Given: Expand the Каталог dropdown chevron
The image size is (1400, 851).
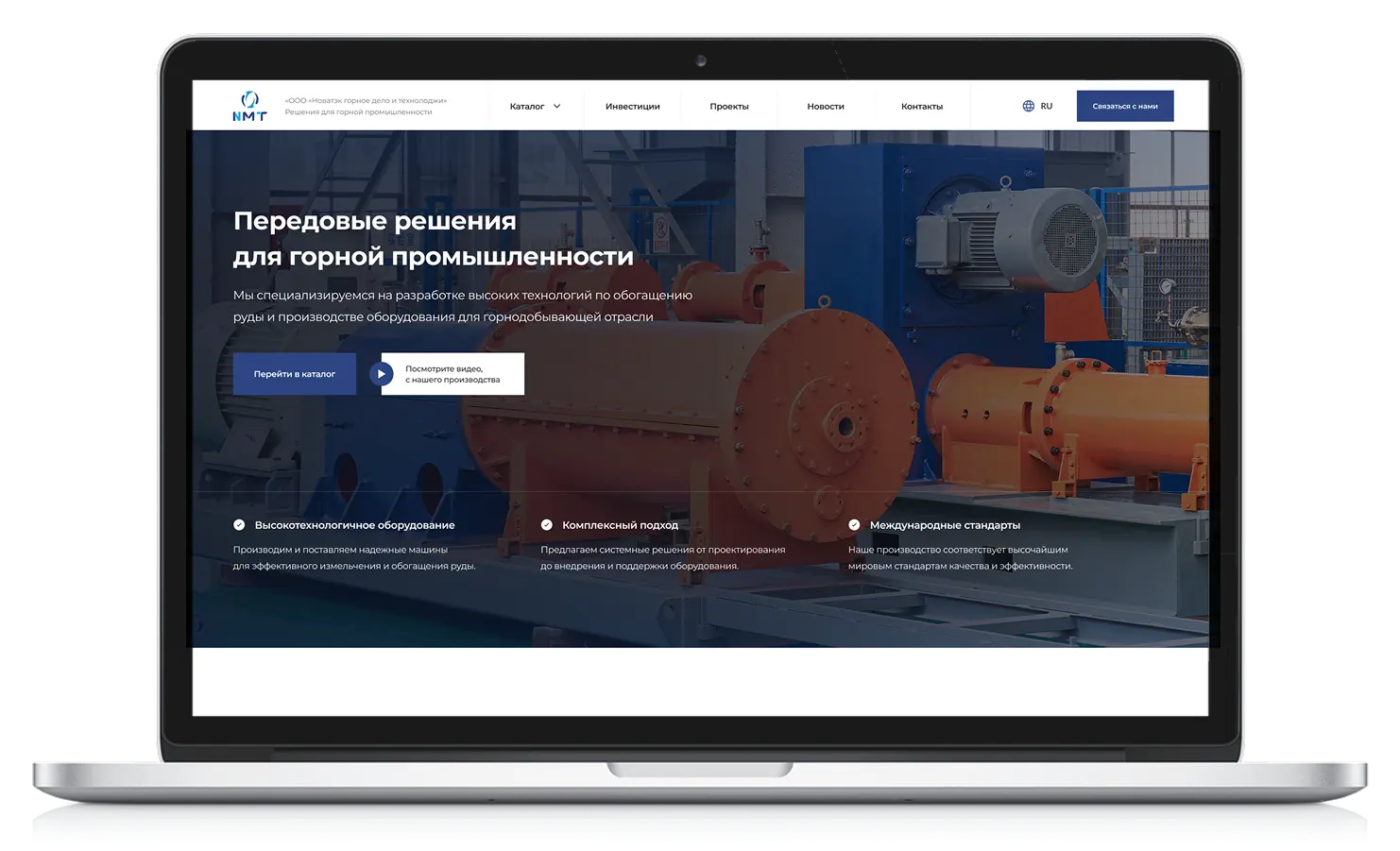Looking at the screenshot, I should (x=556, y=107).
